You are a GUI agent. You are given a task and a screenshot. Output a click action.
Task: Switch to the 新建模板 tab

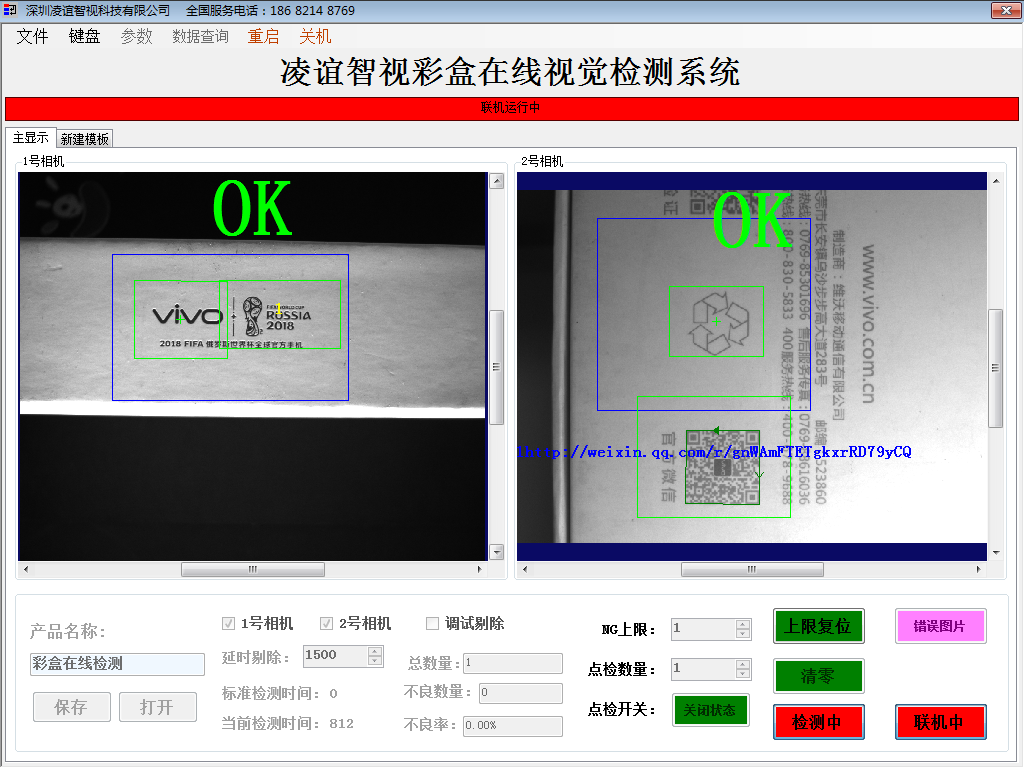tap(84, 139)
